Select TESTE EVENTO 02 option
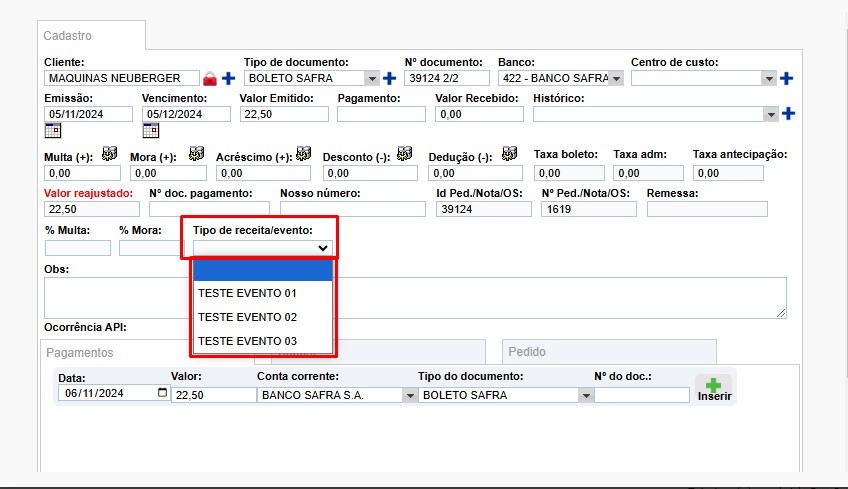Screen dimensions: 848x489 tap(263, 317)
